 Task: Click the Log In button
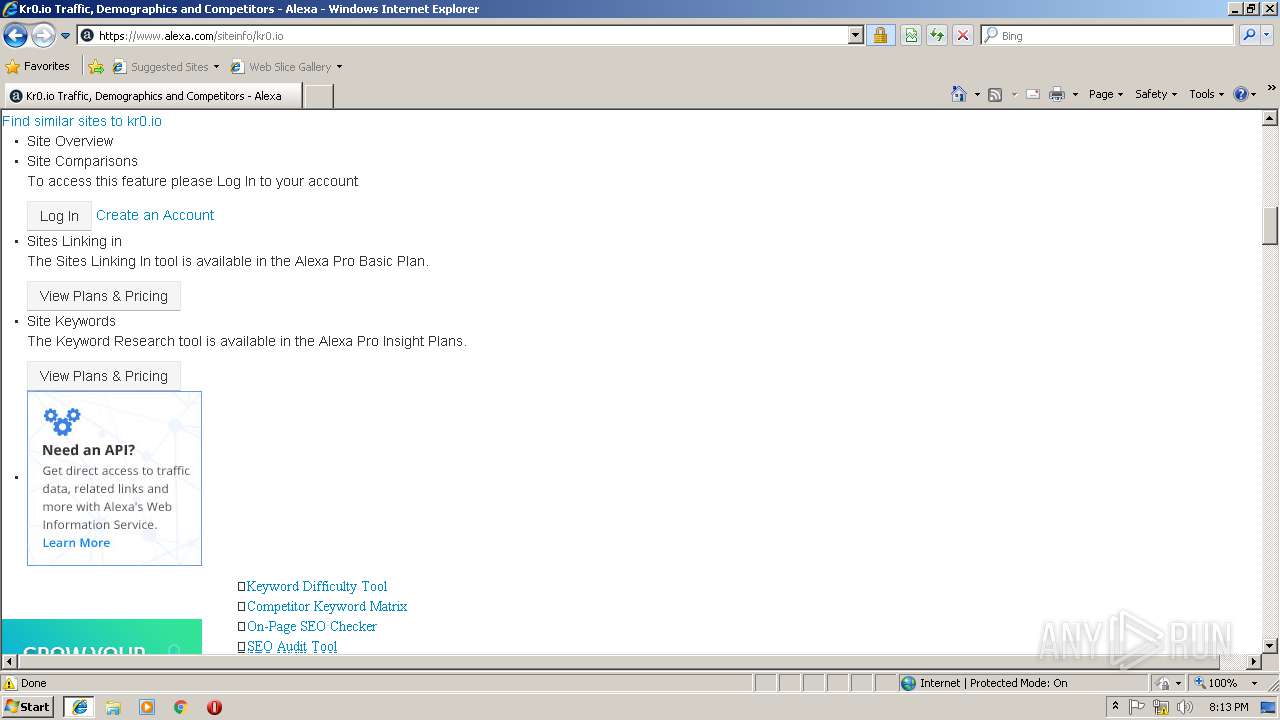(59, 216)
